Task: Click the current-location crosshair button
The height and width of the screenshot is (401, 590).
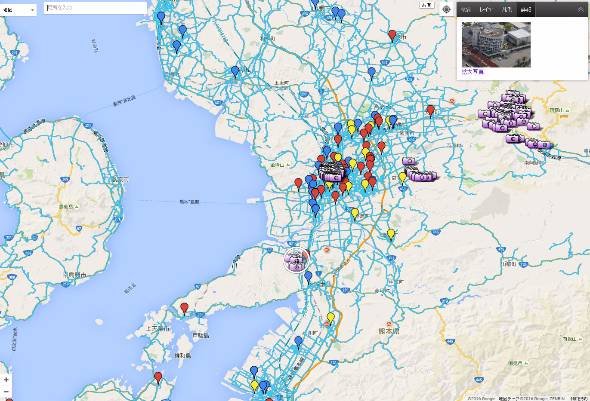Action: coord(447,9)
